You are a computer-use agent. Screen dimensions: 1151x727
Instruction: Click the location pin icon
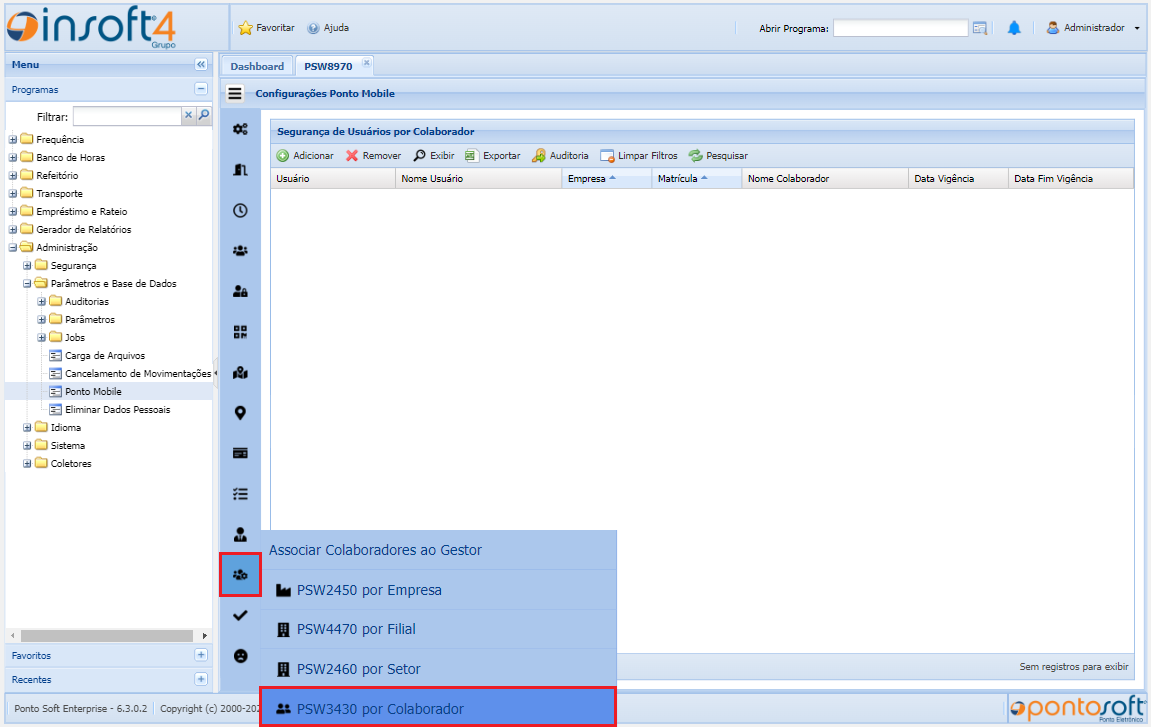click(240, 413)
